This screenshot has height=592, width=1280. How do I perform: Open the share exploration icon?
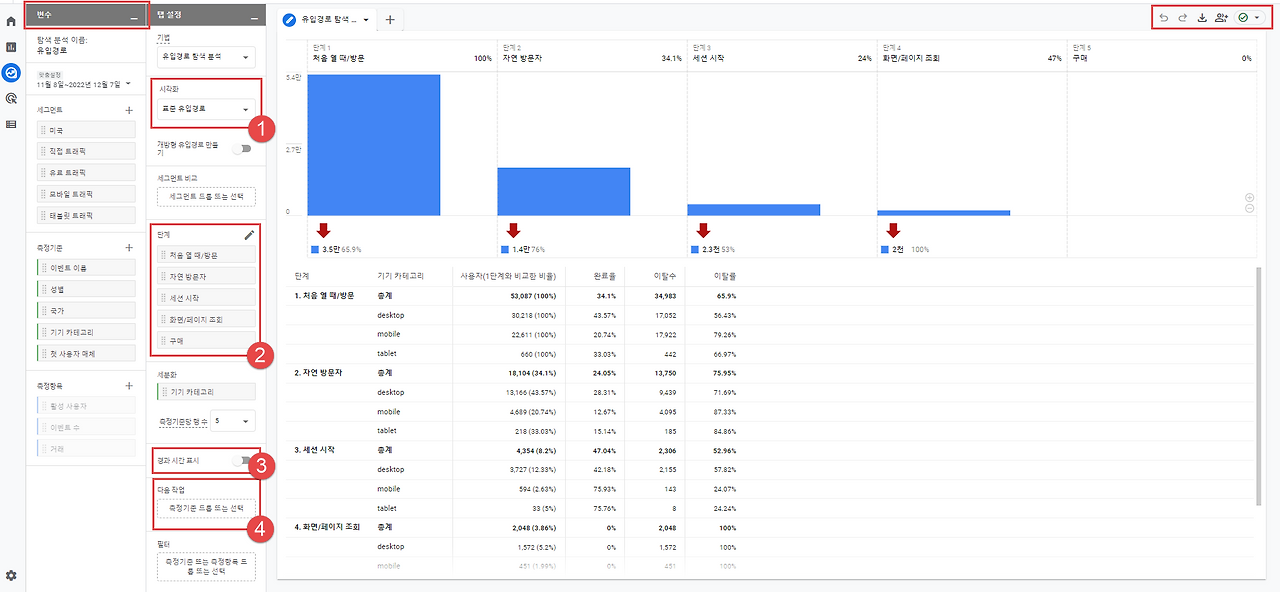1221,17
